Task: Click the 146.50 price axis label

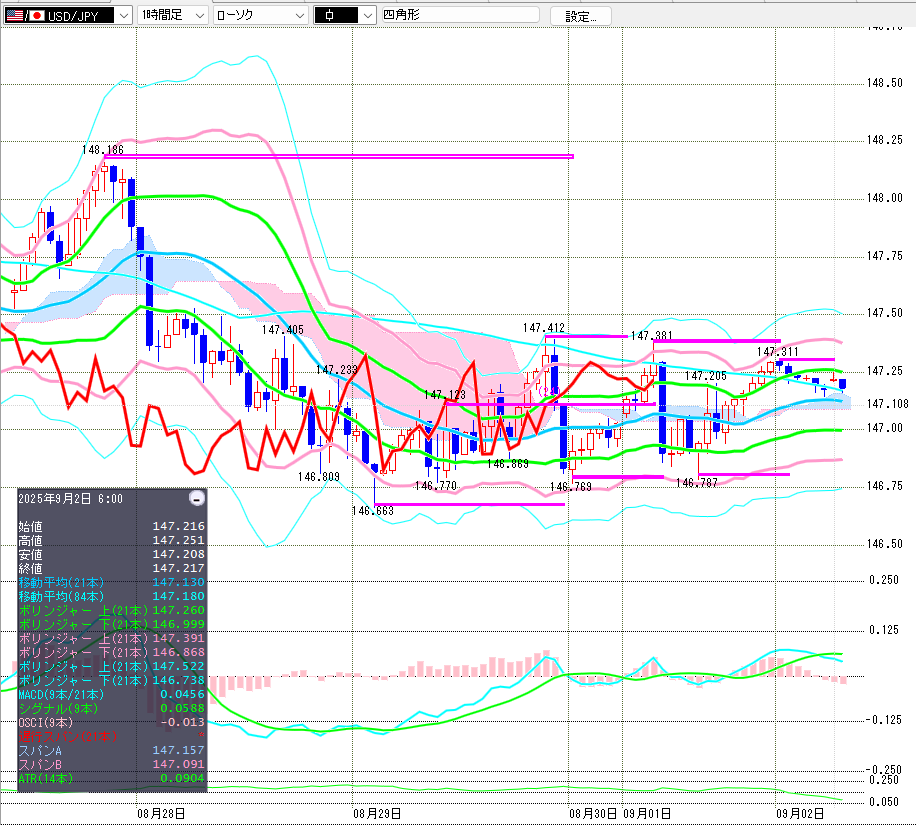Action: tap(884, 544)
